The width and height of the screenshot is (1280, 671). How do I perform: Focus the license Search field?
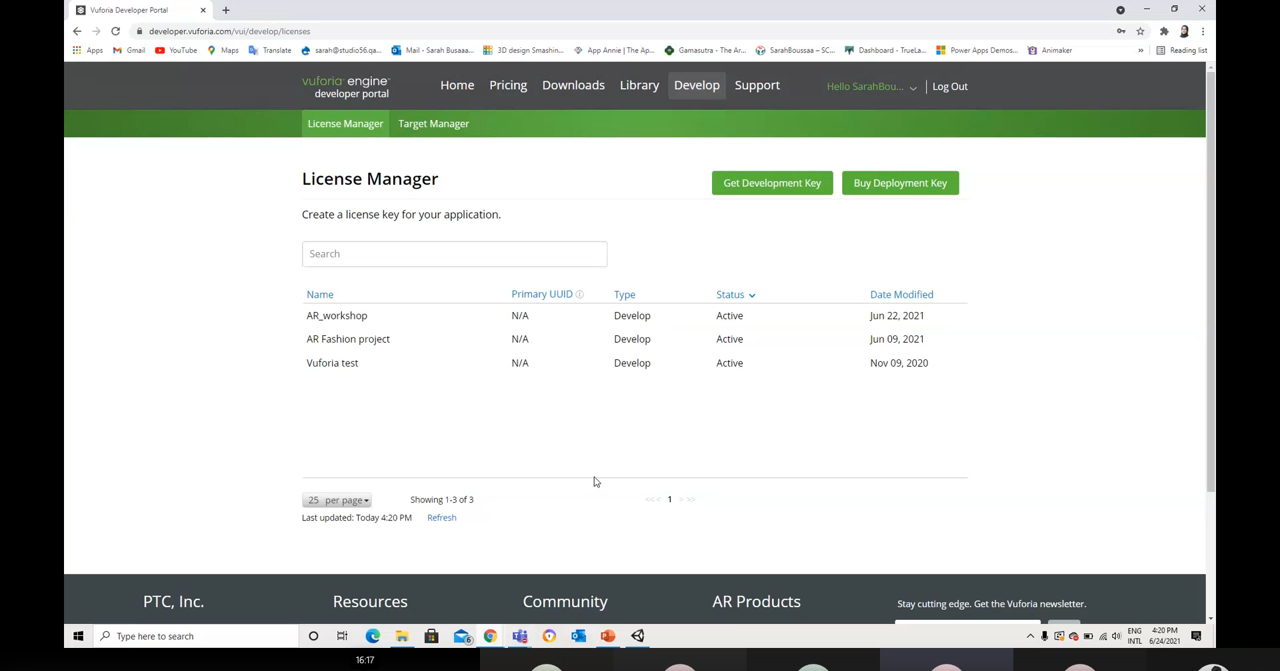[454, 254]
